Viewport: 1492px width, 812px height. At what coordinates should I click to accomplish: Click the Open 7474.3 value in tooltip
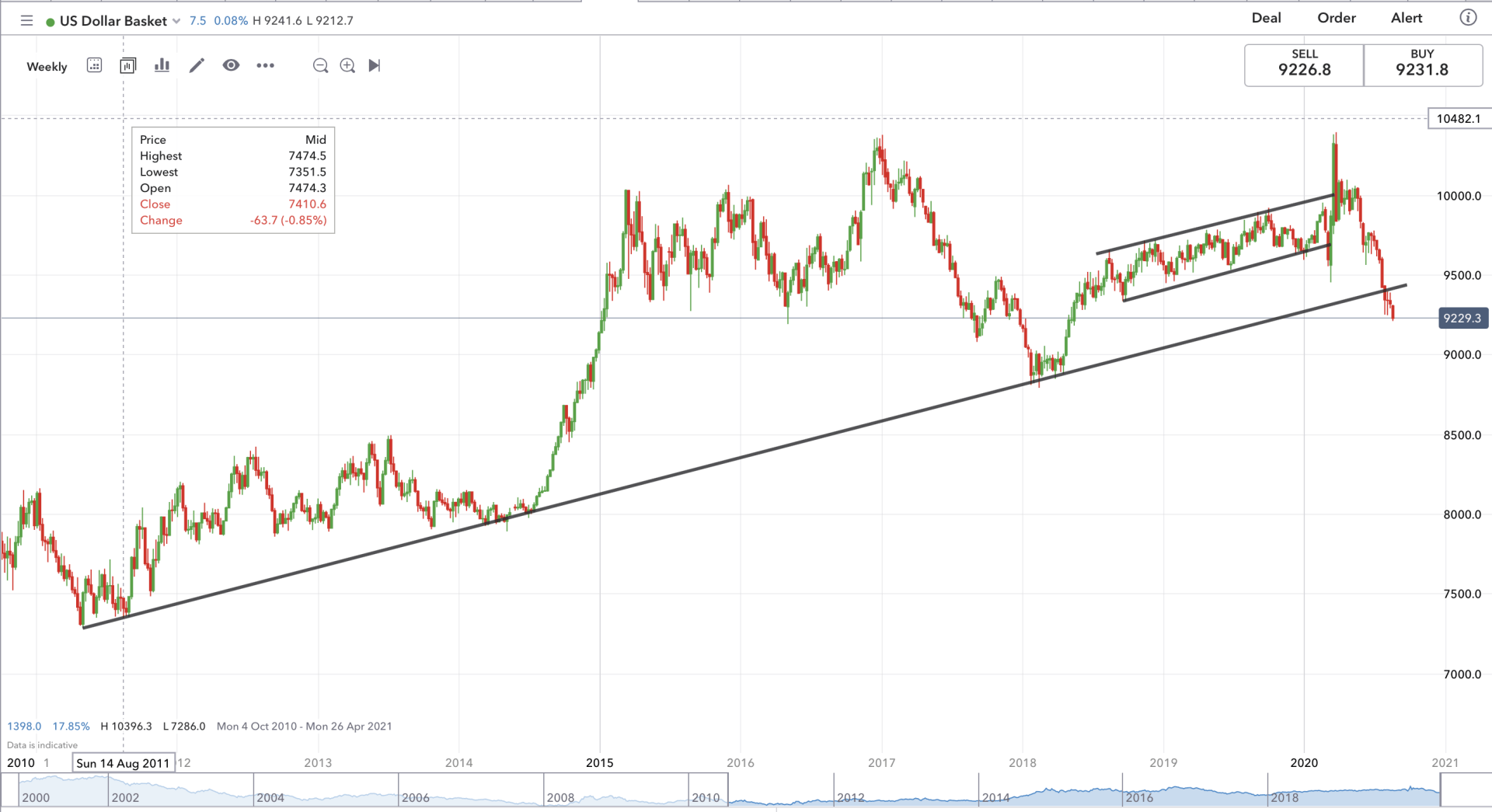[x=307, y=188]
